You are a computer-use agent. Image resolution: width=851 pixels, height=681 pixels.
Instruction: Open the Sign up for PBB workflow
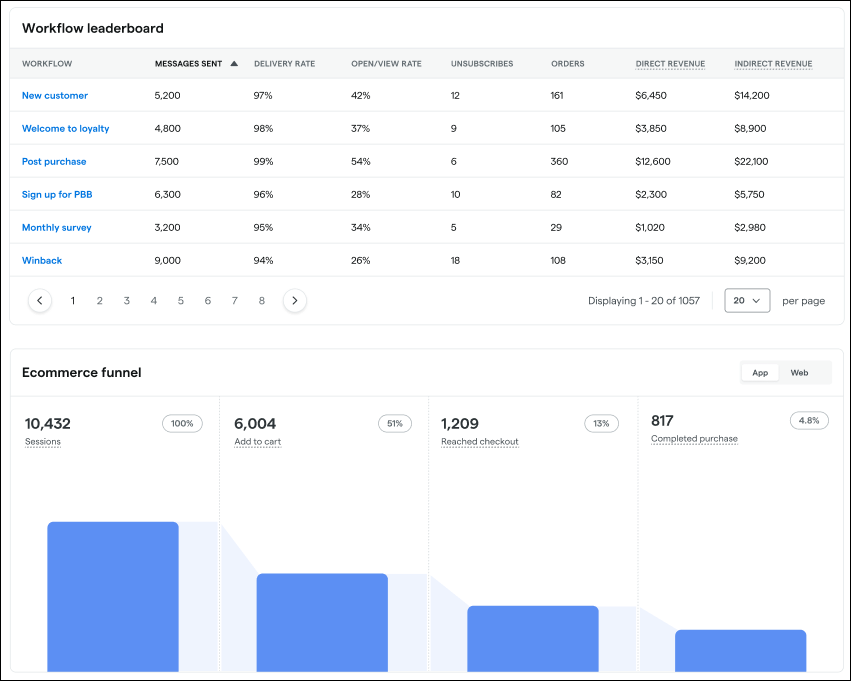(57, 195)
